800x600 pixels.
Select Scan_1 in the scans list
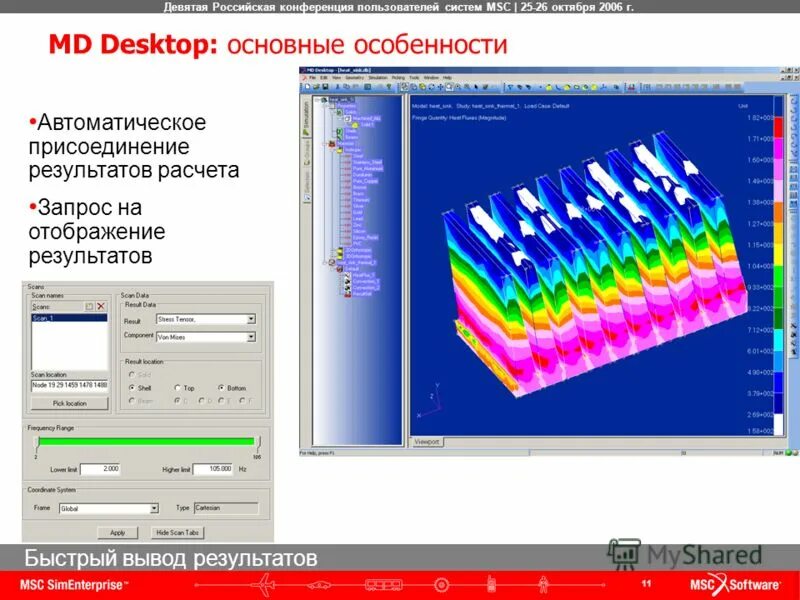pyautogui.click(x=69, y=318)
